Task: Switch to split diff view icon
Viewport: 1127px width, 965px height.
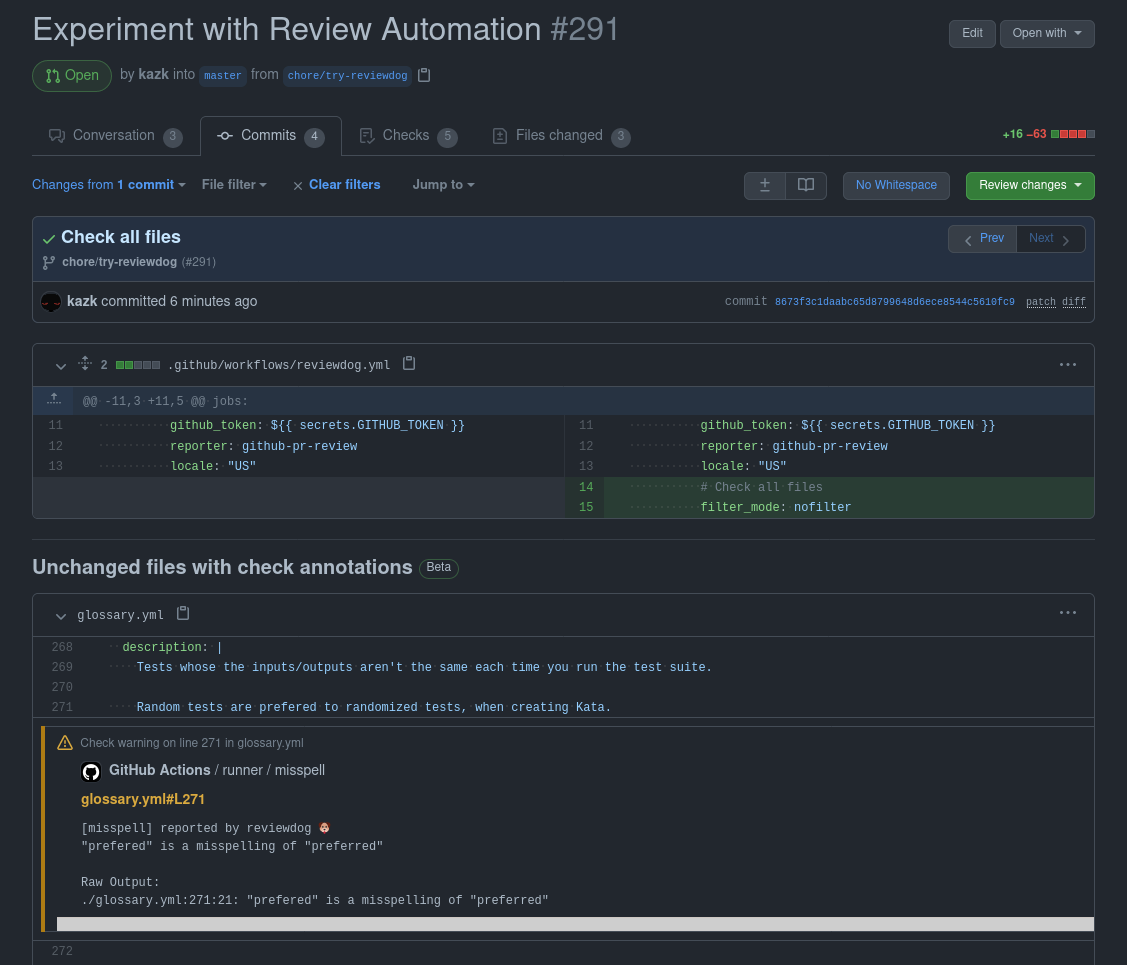Action: point(806,185)
